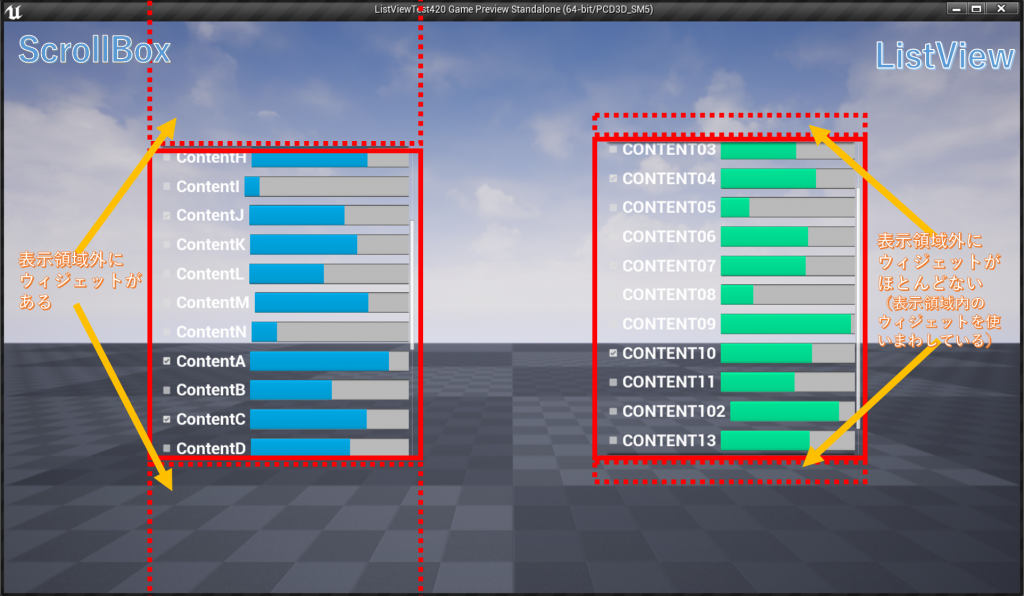Click the ListView vertical scrollbar thumb
This screenshot has width=1024, height=596.
coord(858,307)
